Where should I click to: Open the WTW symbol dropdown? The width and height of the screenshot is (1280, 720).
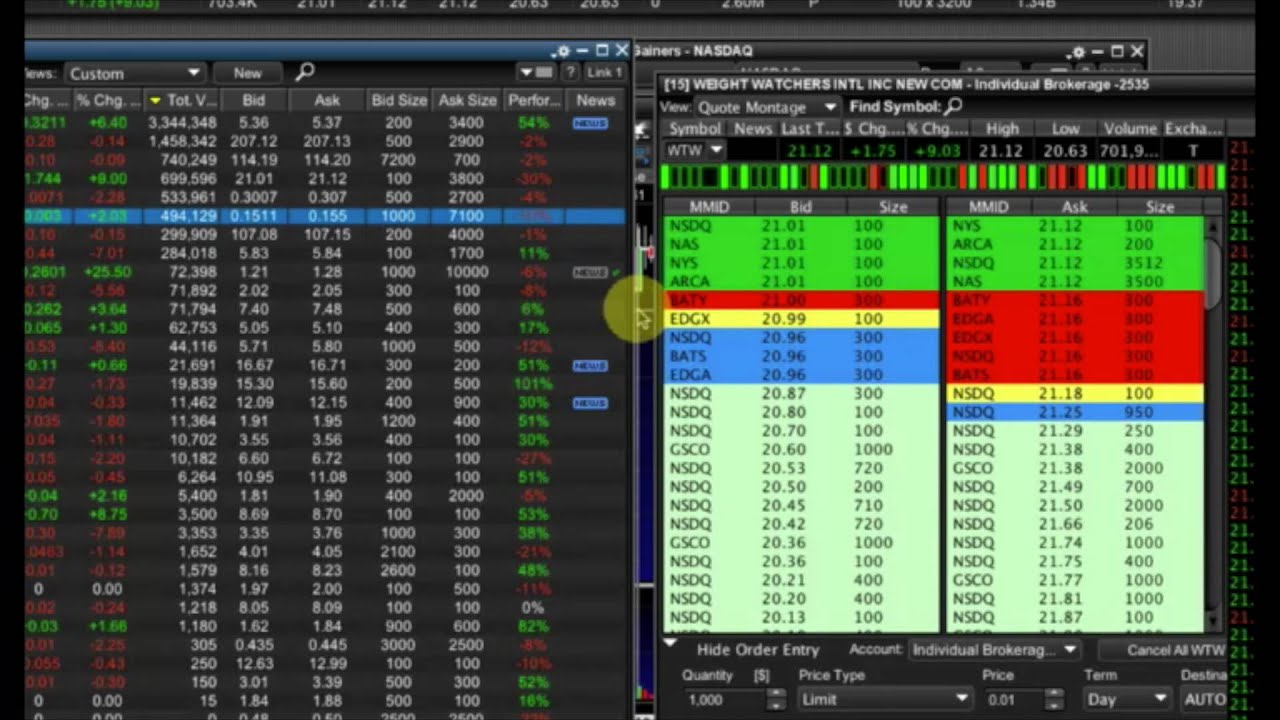point(716,151)
